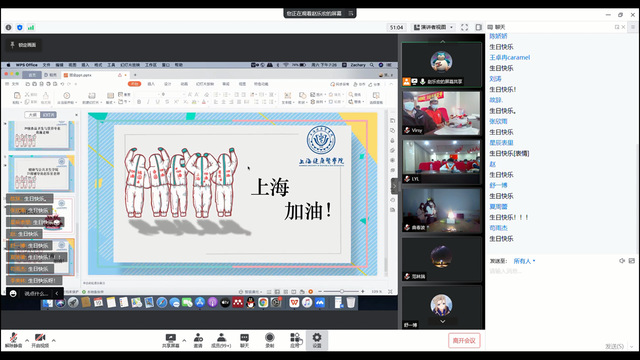Open the Apps icon in toolbar
This screenshot has height=360, width=640.
click(x=295, y=340)
